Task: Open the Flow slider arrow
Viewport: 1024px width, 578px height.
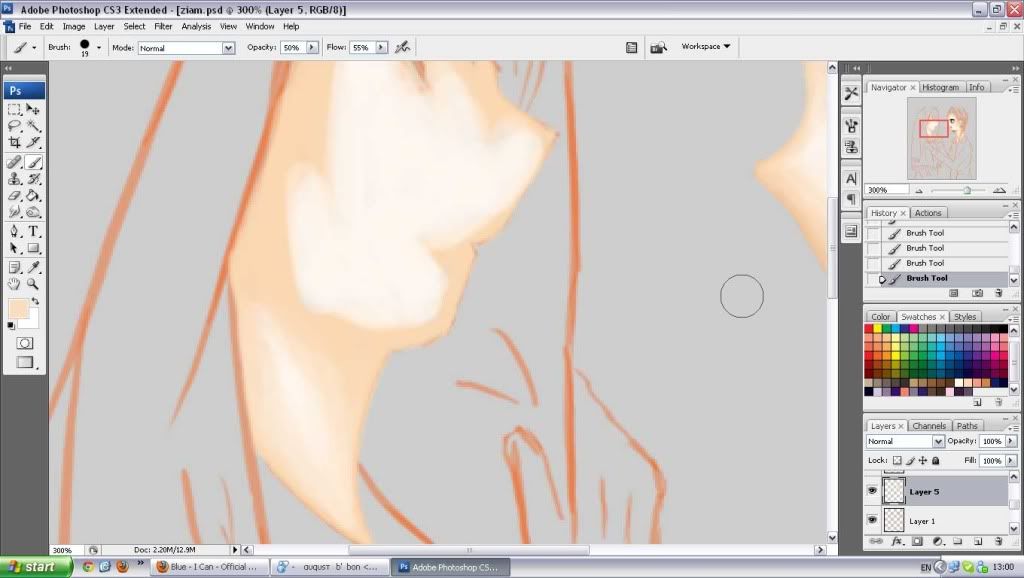Action: coord(381,48)
